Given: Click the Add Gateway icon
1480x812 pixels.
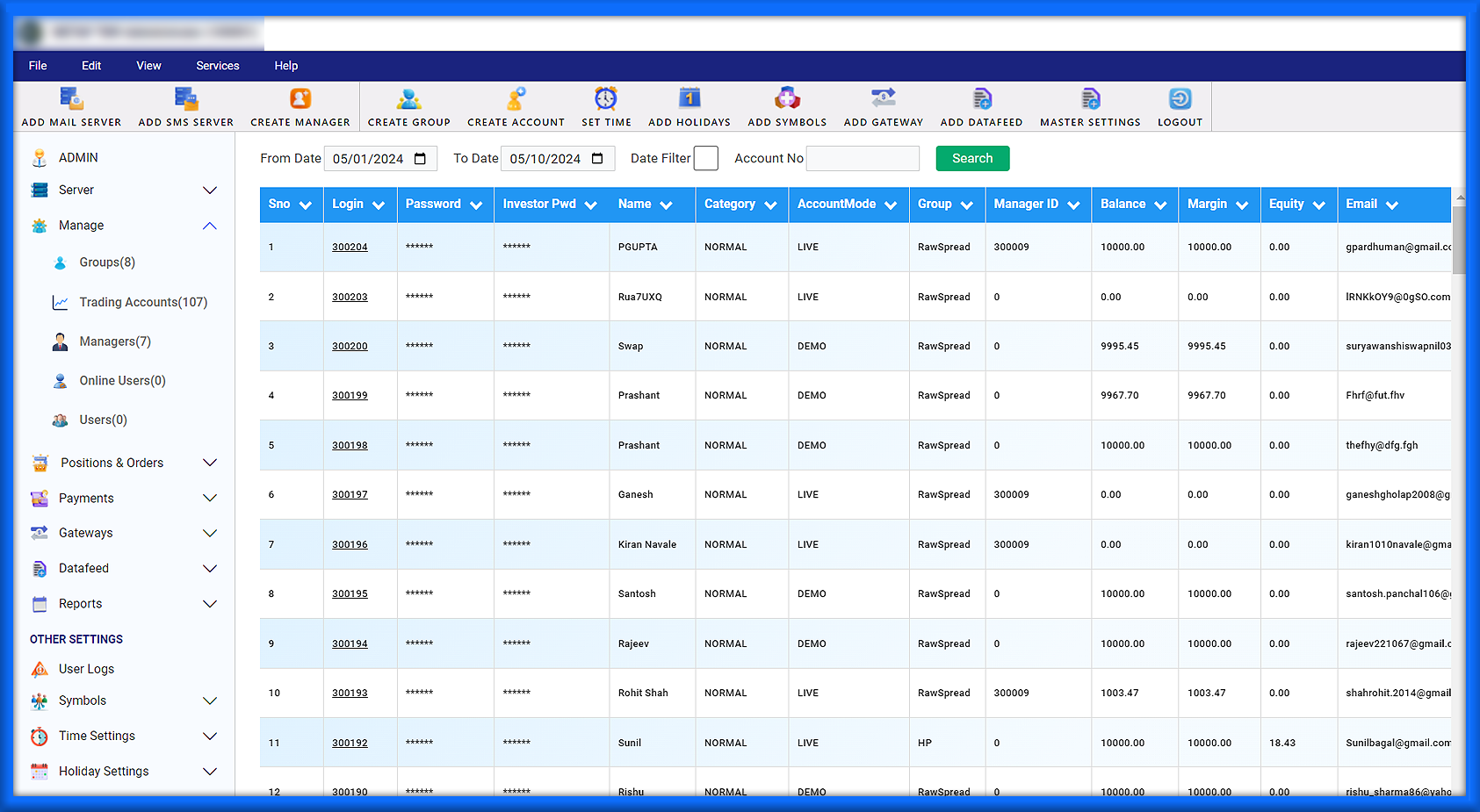Looking at the screenshot, I should 883,98.
